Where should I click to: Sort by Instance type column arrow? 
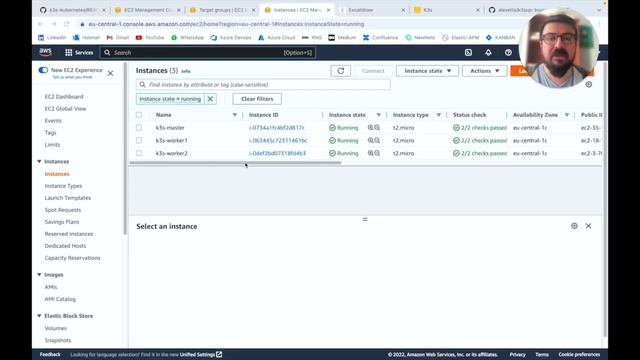click(x=439, y=115)
